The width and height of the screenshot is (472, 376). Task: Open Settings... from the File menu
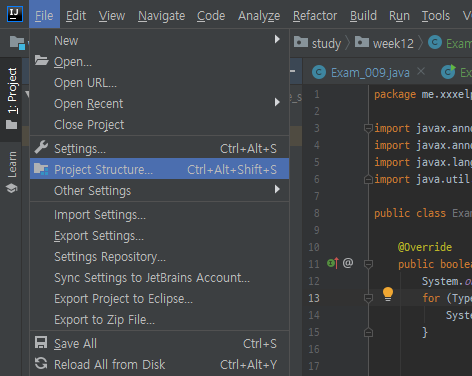[x=159, y=148]
